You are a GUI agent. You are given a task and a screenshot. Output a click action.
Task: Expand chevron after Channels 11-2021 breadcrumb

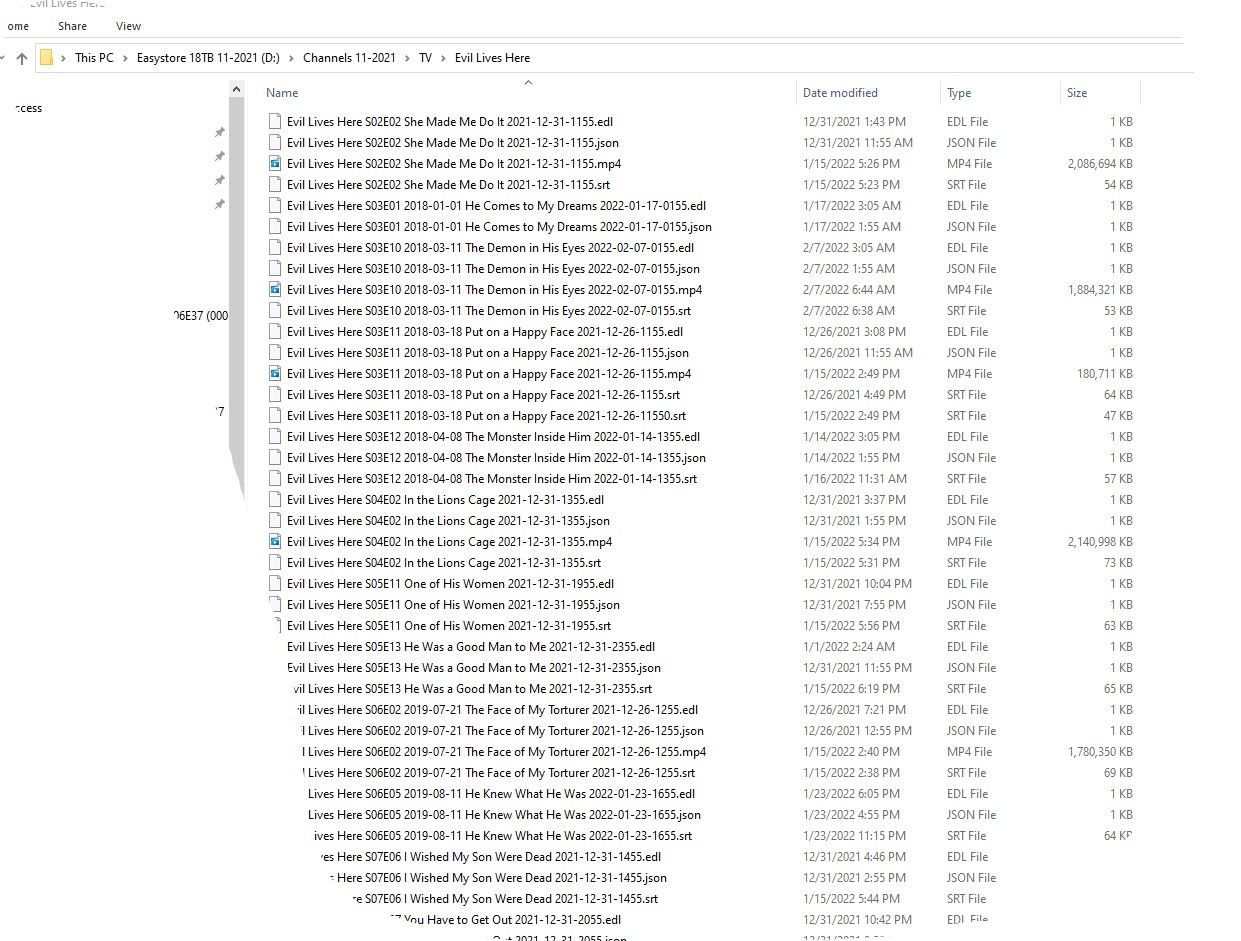click(407, 58)
